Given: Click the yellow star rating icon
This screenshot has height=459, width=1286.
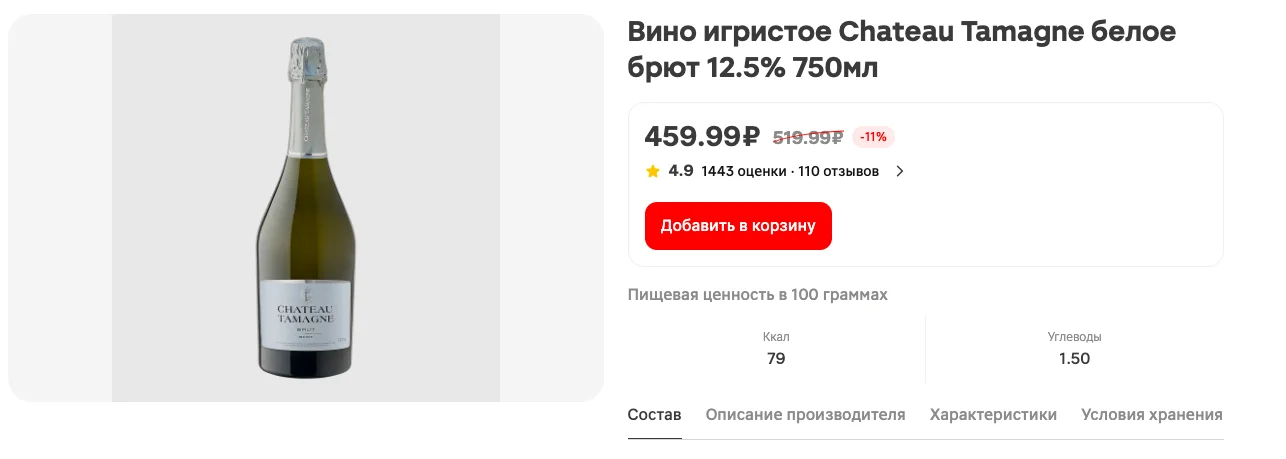Looking at the screenshot, I should 653,171.
